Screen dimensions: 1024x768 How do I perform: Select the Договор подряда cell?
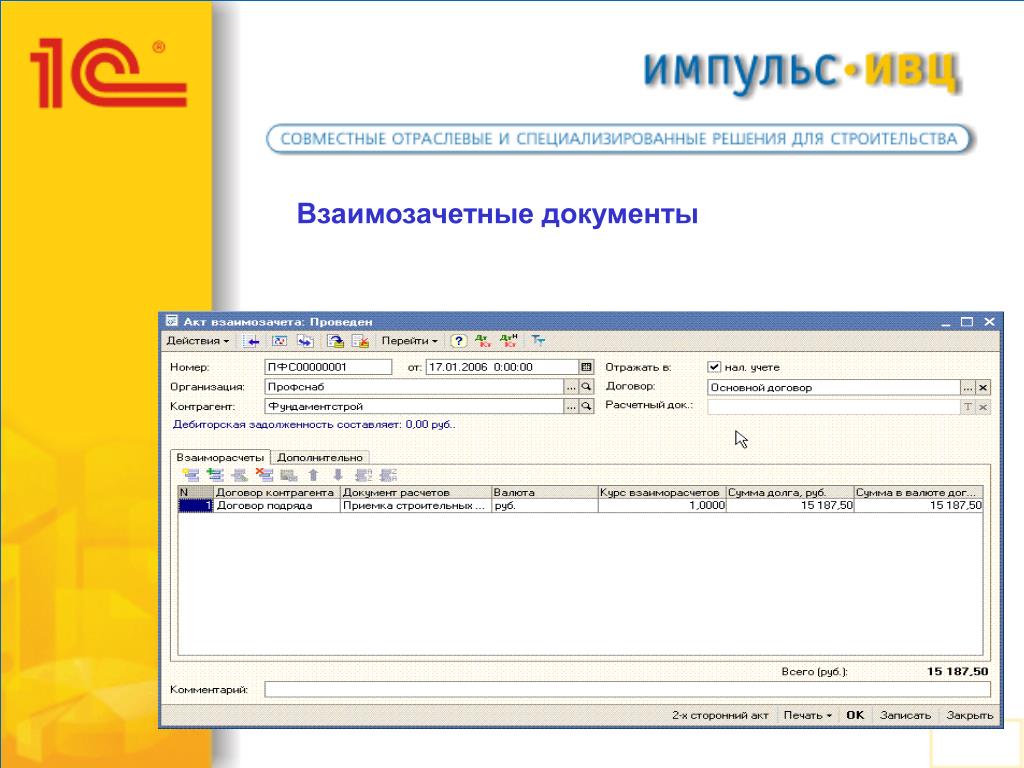click(276, 505)
